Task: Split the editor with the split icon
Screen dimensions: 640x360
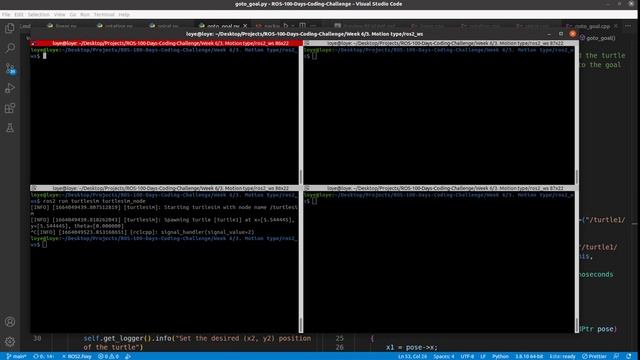Action: pyautogui.click(x=302, y=26)
